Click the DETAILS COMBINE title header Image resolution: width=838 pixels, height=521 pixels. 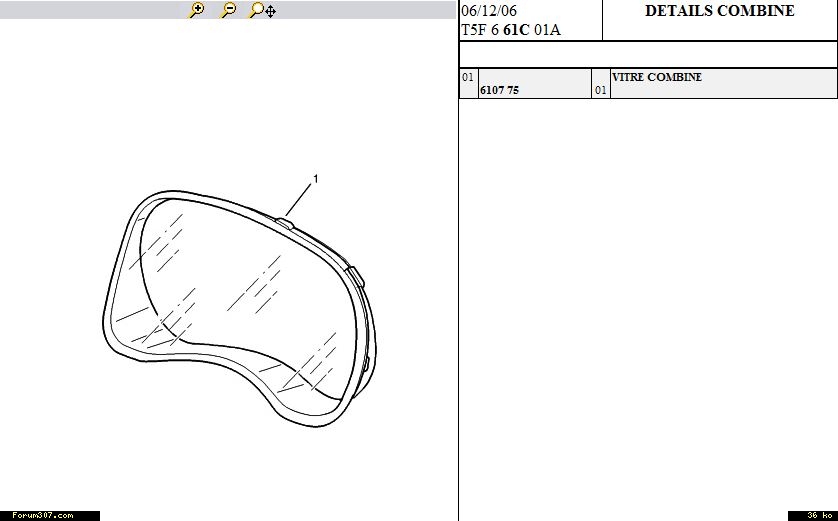pos(719,11)
